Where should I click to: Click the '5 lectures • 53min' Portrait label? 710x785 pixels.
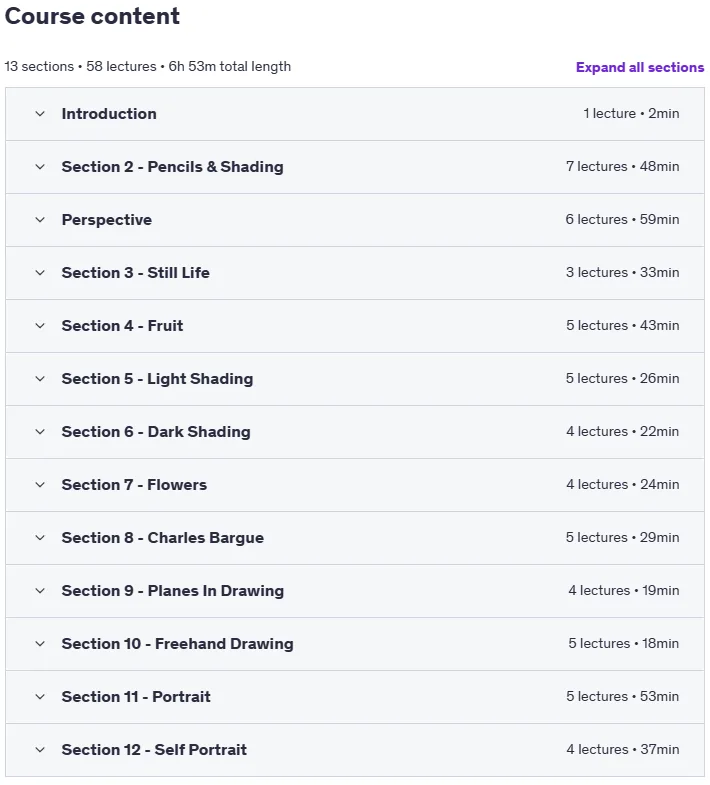[622, 696]
